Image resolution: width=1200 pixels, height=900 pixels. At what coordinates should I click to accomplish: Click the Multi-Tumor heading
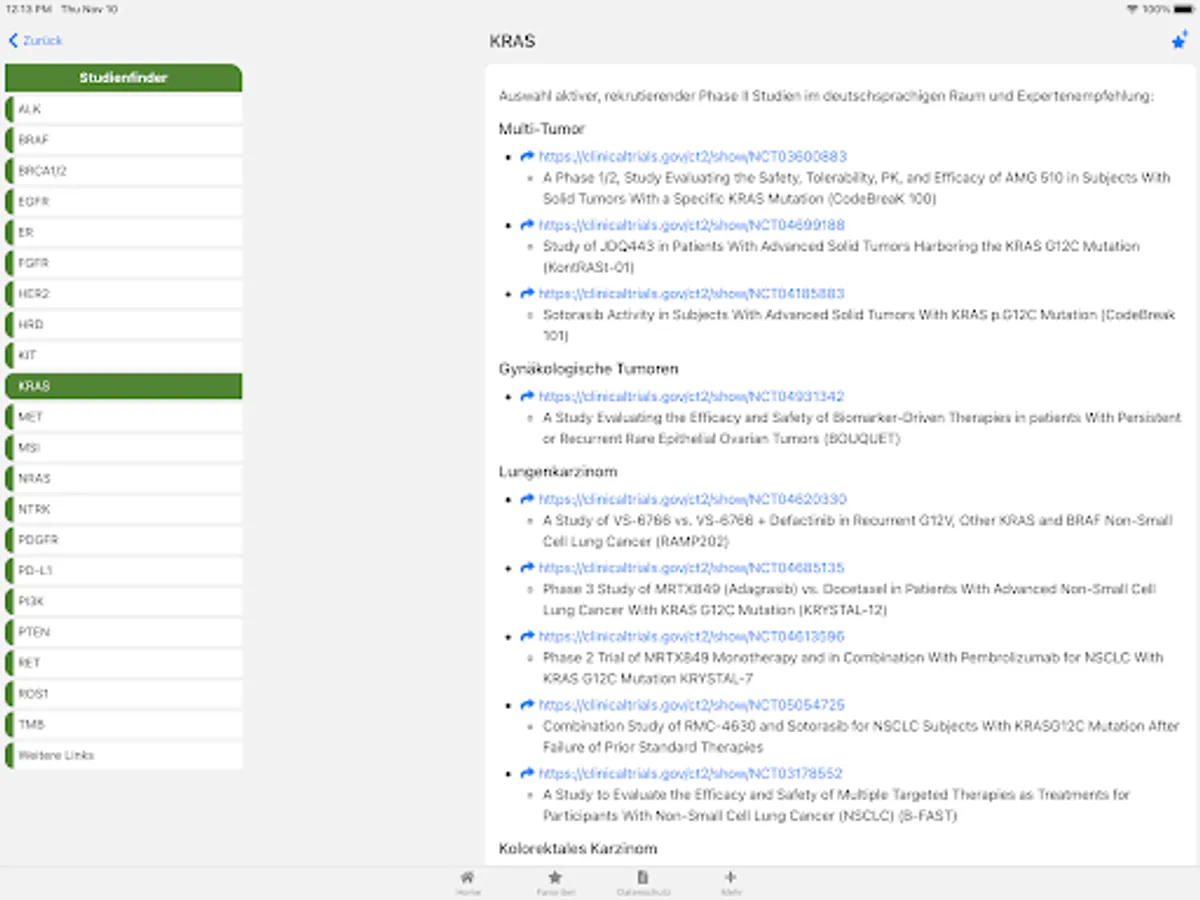coord(542,129)
